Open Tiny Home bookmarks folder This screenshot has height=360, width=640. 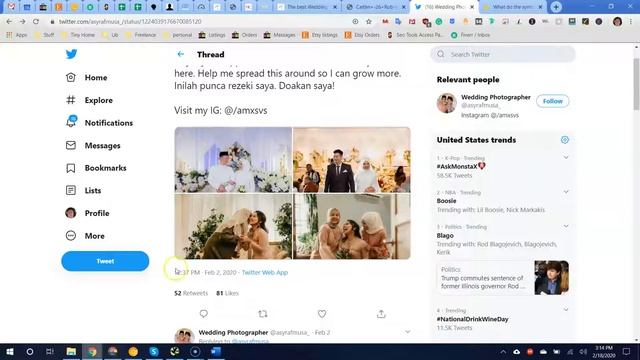pyautogui.click(x=77, y=35)
